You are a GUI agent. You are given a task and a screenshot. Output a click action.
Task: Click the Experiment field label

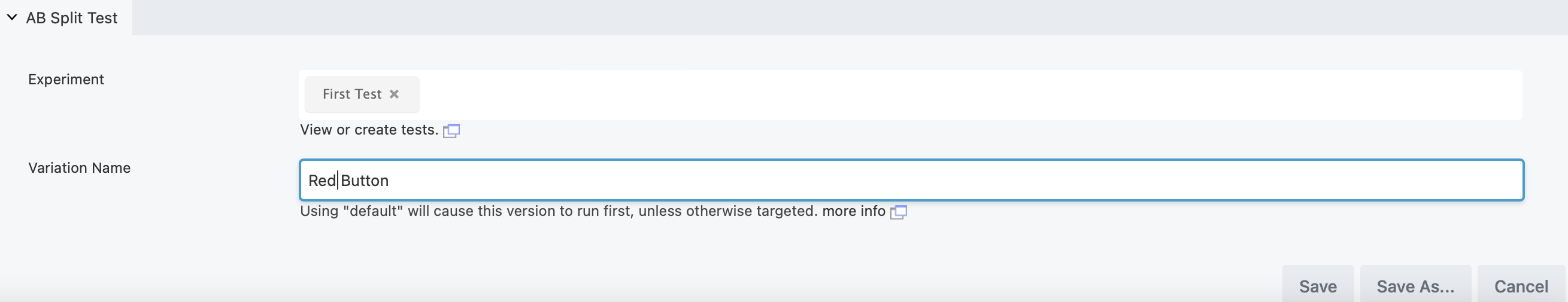click(66, 80)
